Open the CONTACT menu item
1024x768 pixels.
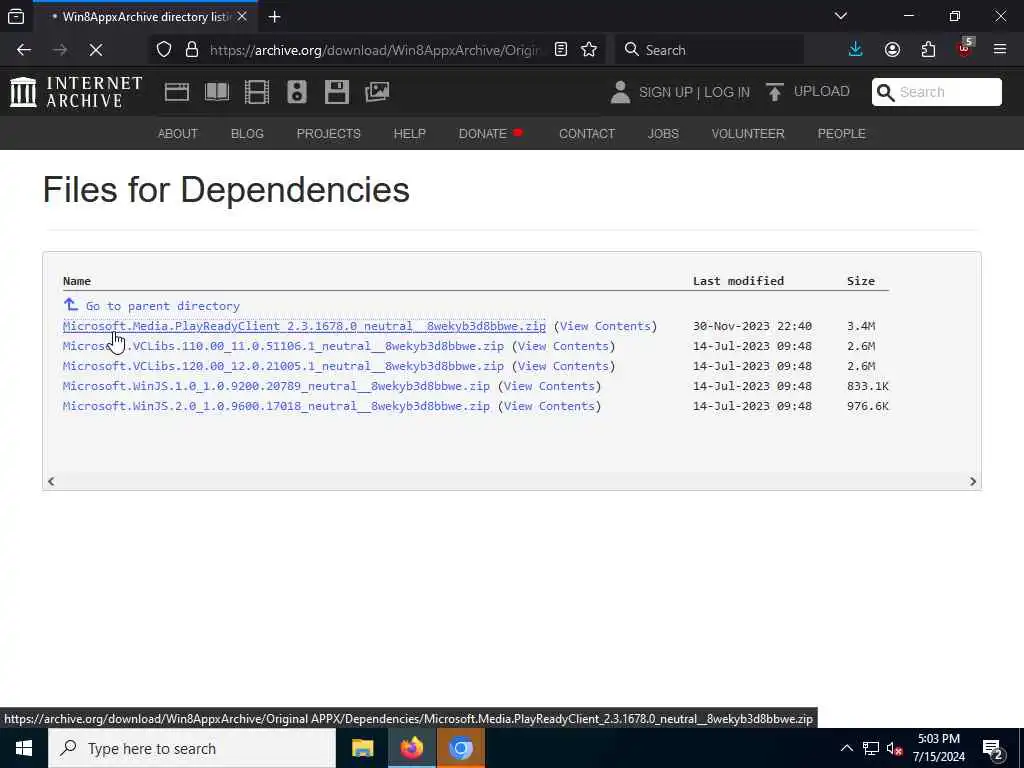click(x=587, y=133)
